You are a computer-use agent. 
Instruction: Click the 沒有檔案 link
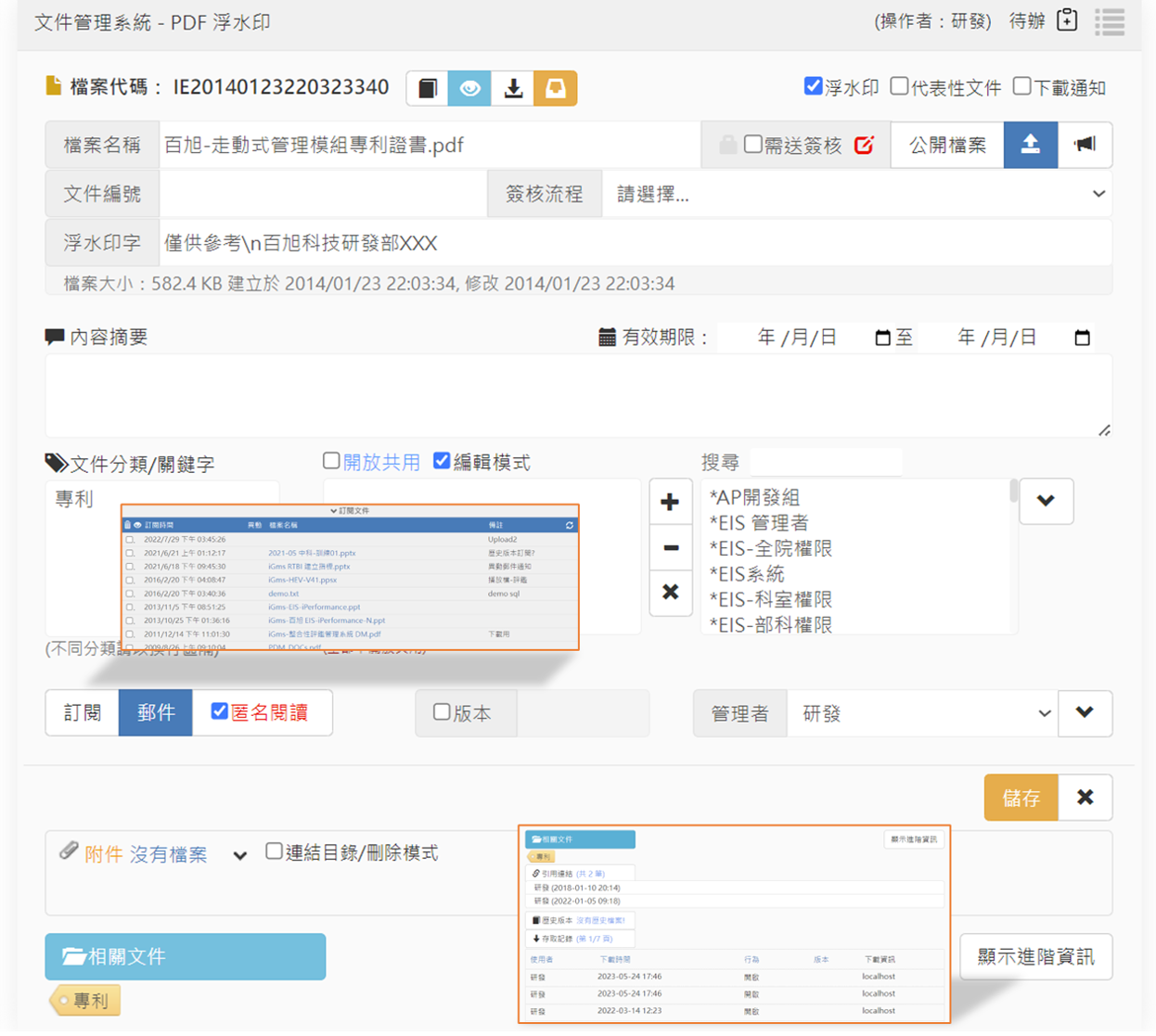[x=168, y=854]
